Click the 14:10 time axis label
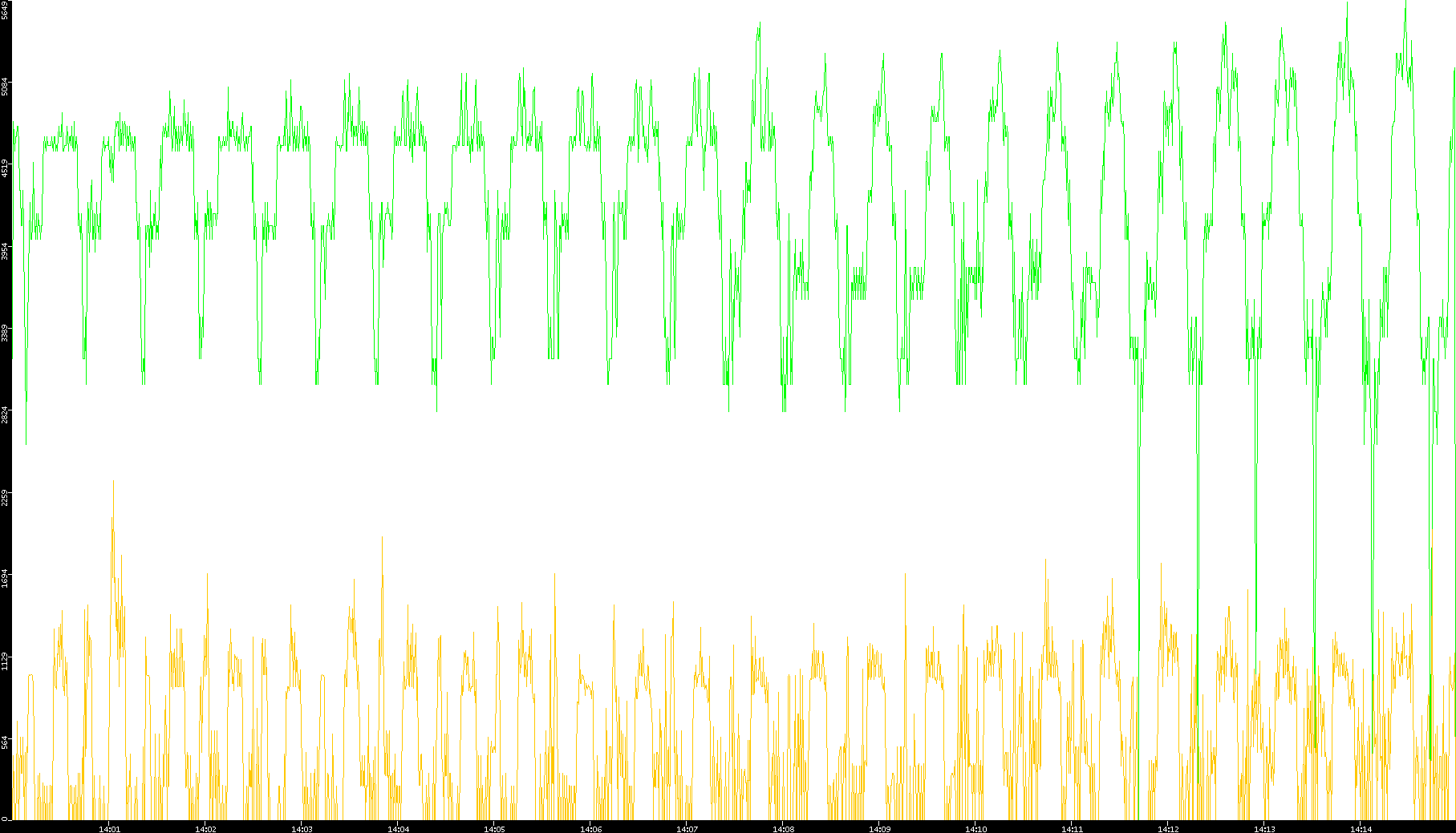The image size is (1456, 833). pos(976,829)
